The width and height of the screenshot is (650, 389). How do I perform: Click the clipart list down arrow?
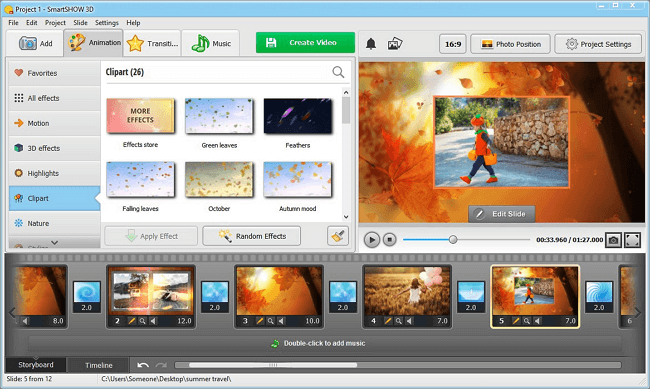pos(346,217)
